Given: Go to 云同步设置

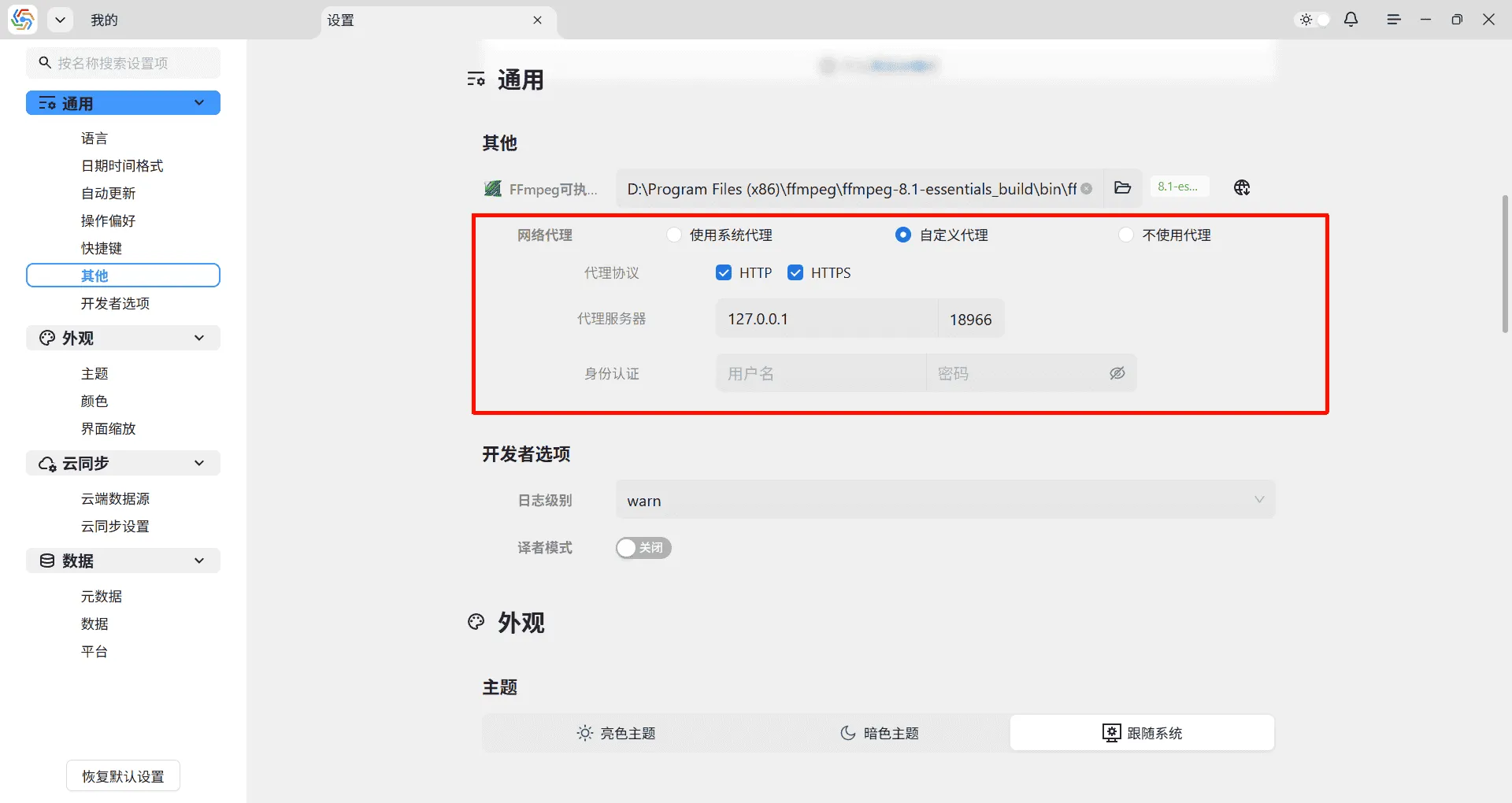Looking at the screenshot, I should [115, 527].
